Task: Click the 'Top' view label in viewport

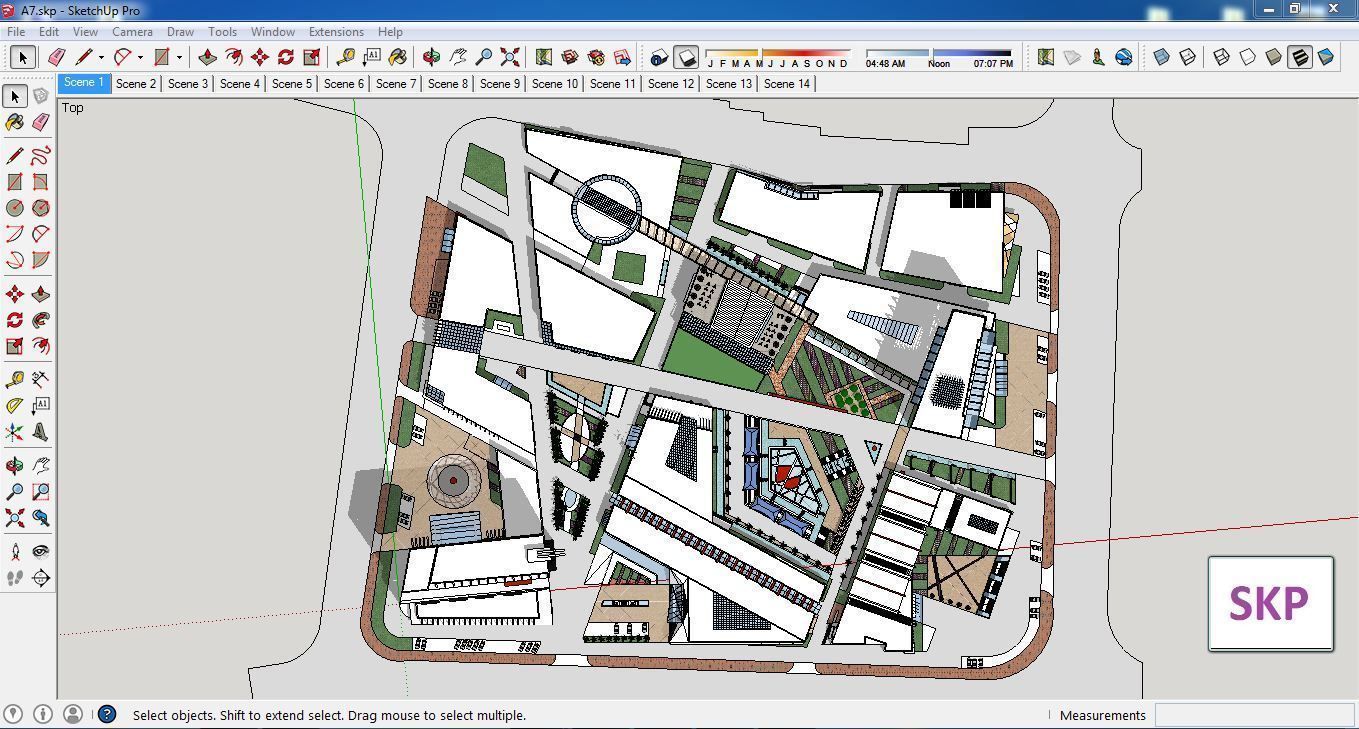Action: pyautogui.click(x=73, y=107)
